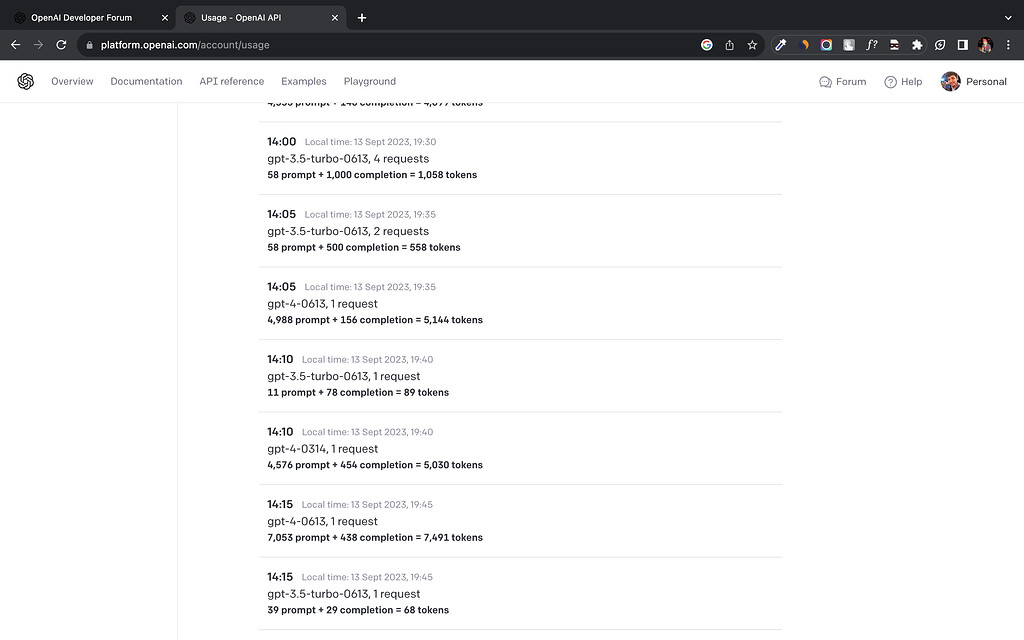This screenshot has width=1024, height=640.
Task: Click the OpenAI logo in the navigation bar
Action: 25,81
